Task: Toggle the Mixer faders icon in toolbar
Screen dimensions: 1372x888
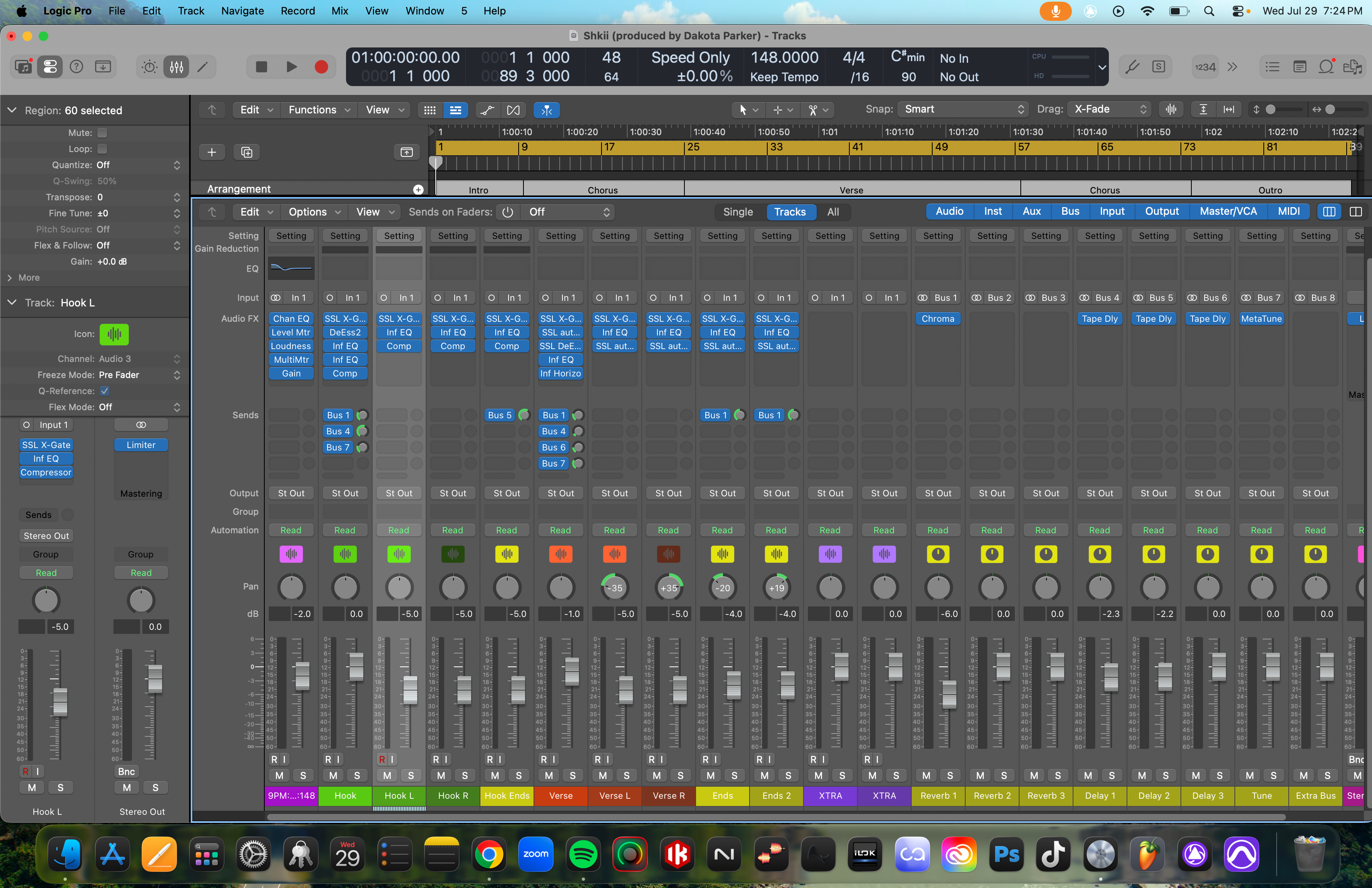Action: click(176, 67)
